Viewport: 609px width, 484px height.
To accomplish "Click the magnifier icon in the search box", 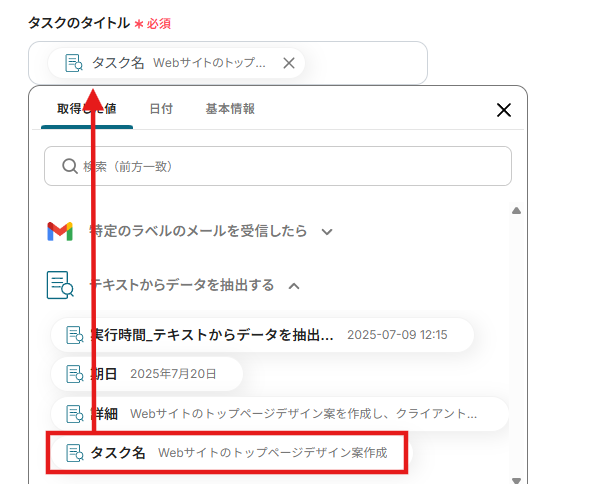I will click(x=70, y=166).
